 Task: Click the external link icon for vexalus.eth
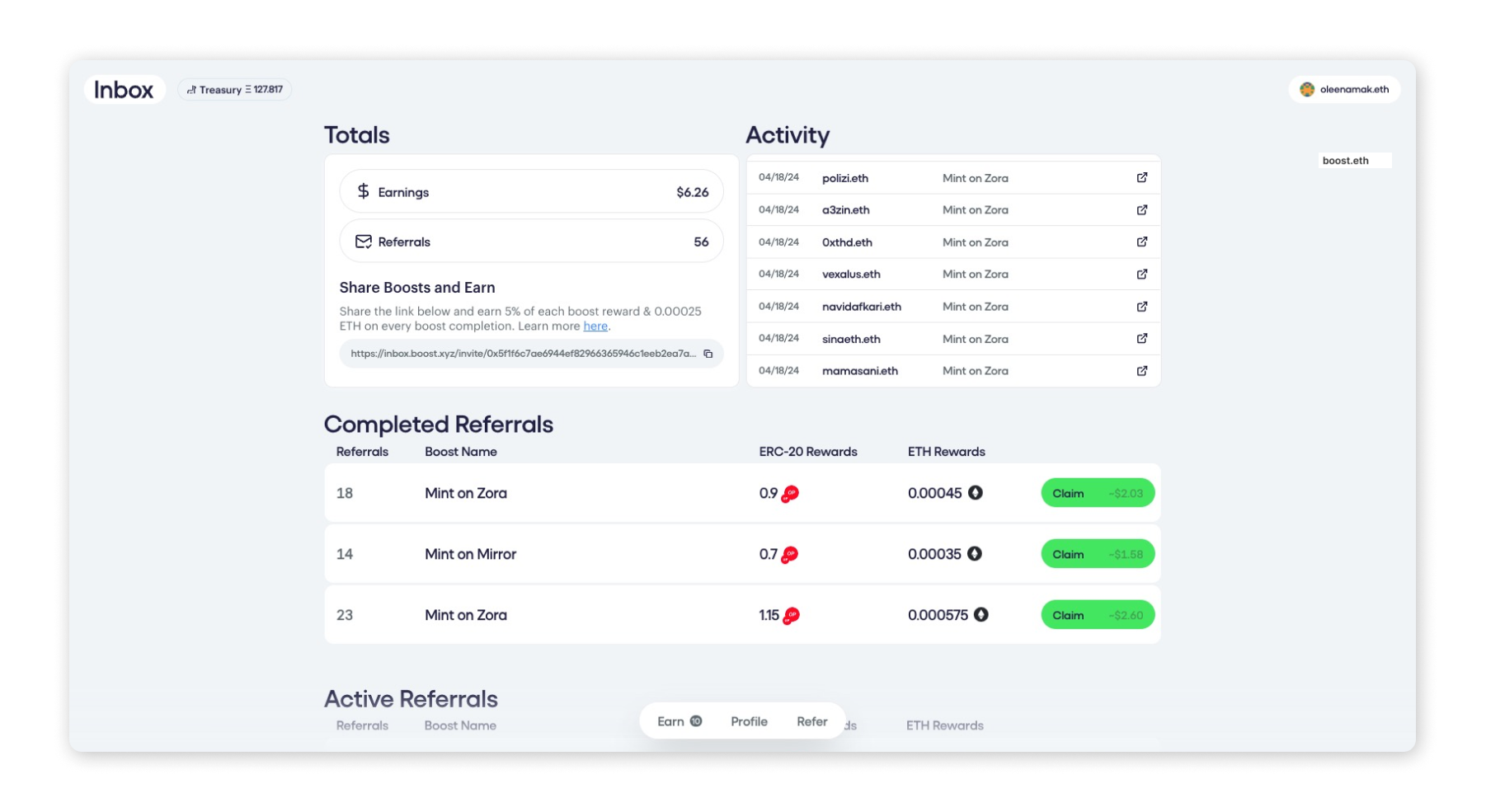1141,273
